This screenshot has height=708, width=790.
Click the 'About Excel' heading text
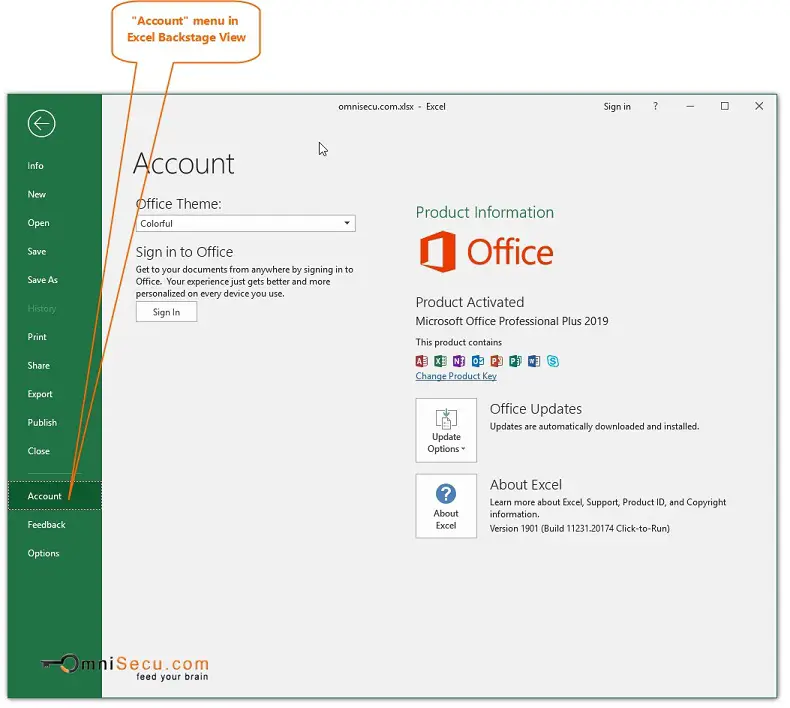pyautogui.click(x=525, y=485)
